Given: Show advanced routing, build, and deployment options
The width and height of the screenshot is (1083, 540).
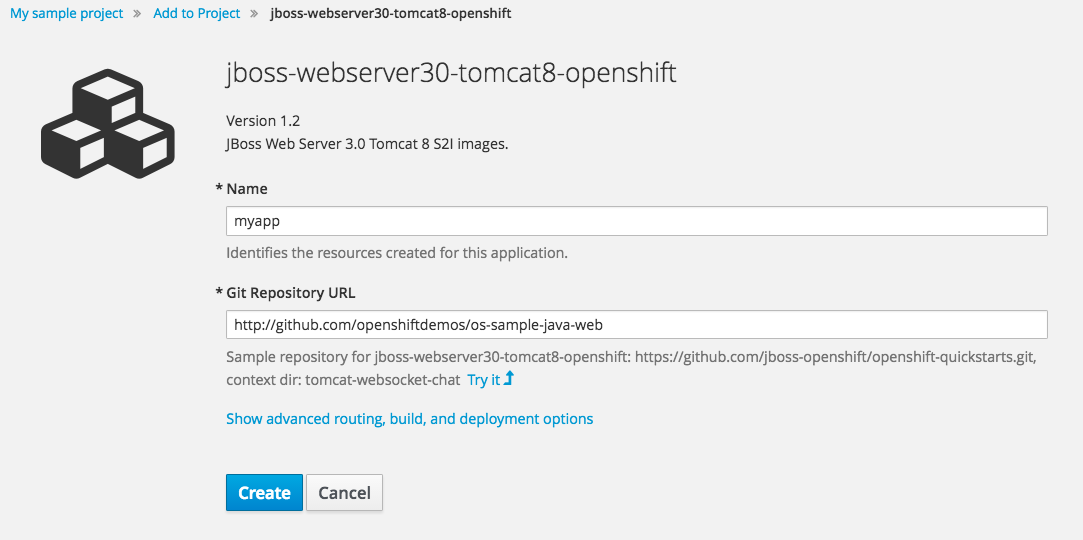Looking at the screenshot, I should (x=409, y=419).
